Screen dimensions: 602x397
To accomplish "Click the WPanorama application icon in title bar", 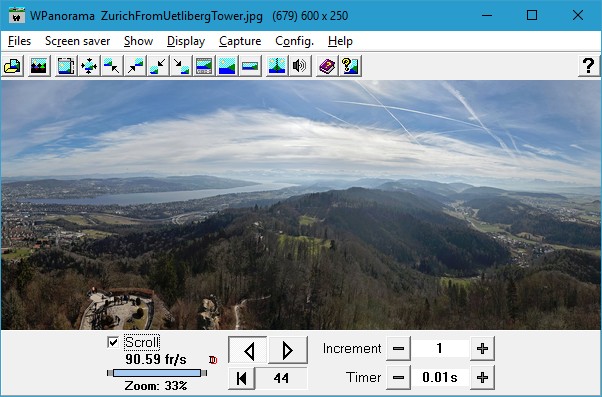I will click(17, 15).
